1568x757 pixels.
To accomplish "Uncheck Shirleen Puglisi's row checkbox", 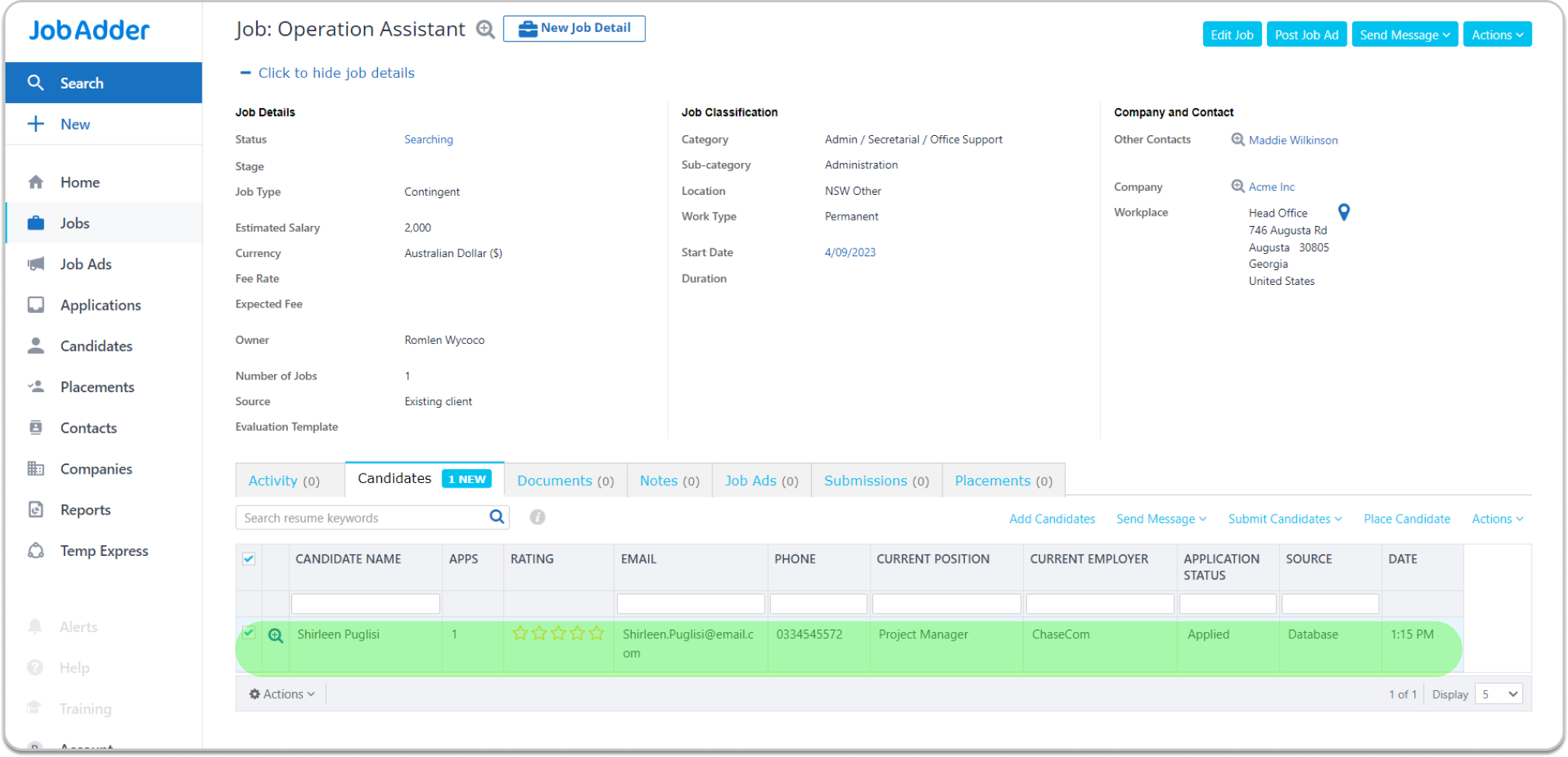I will click(249, 633).
